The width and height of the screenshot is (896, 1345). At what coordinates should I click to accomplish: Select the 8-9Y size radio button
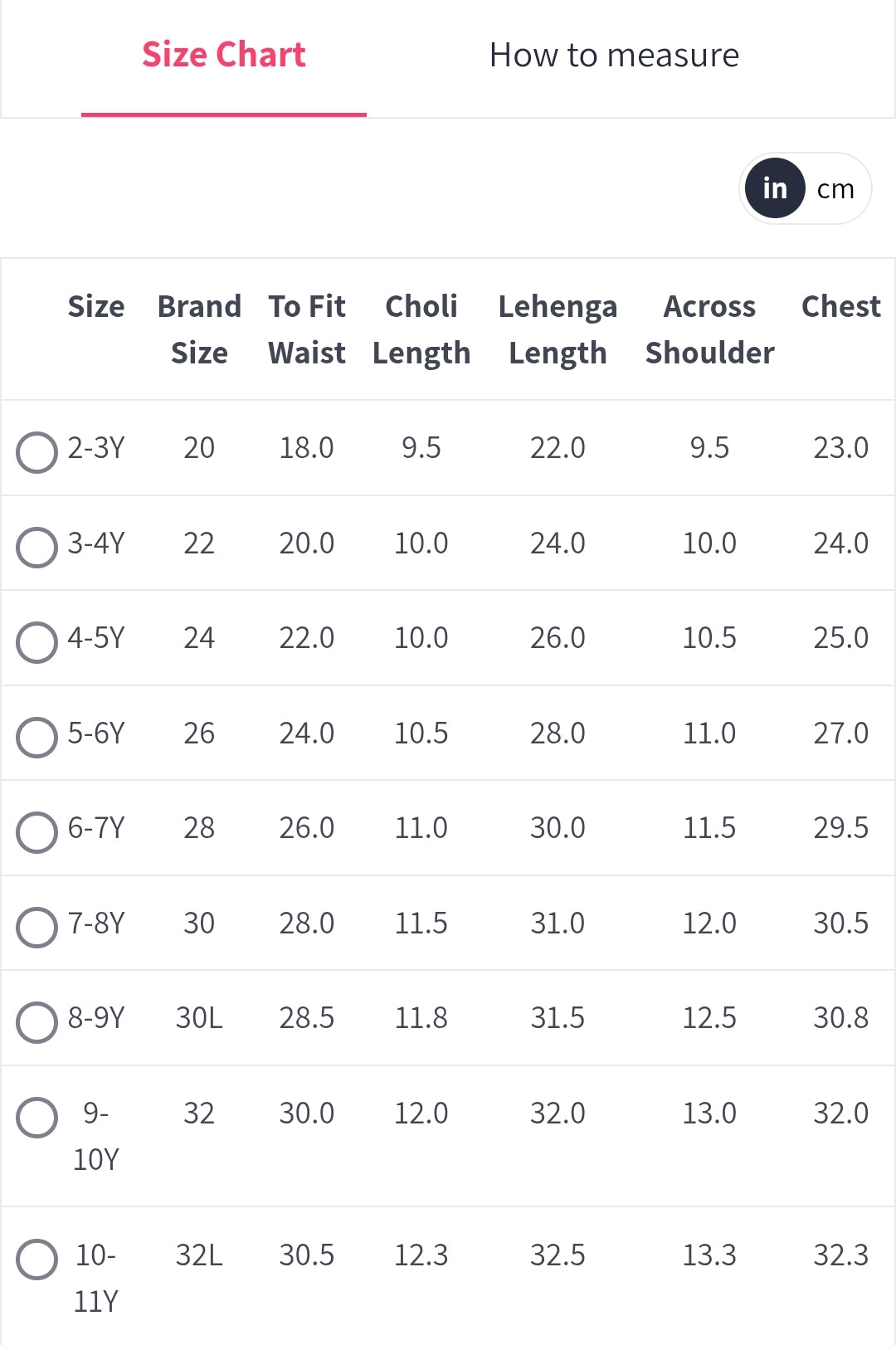(37, 1022)
